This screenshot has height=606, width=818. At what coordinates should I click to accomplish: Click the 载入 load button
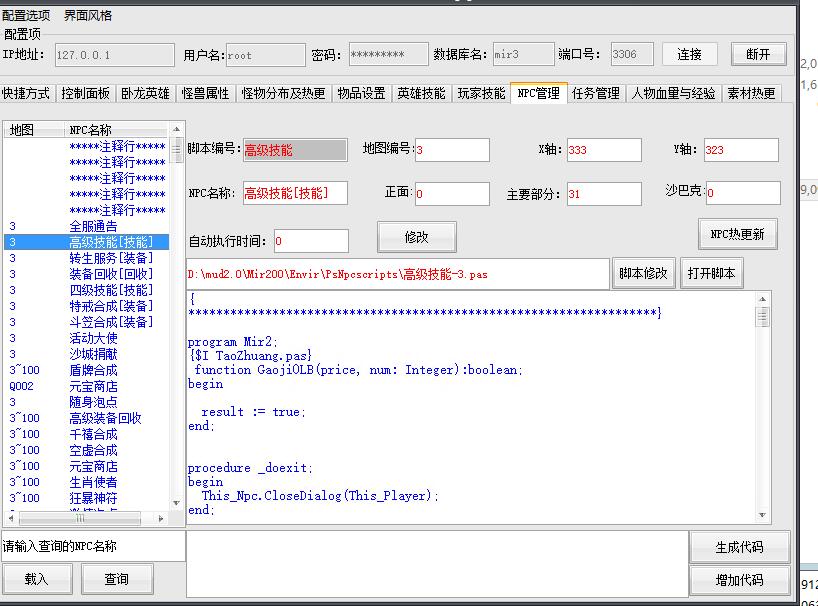tap(36, 579)
